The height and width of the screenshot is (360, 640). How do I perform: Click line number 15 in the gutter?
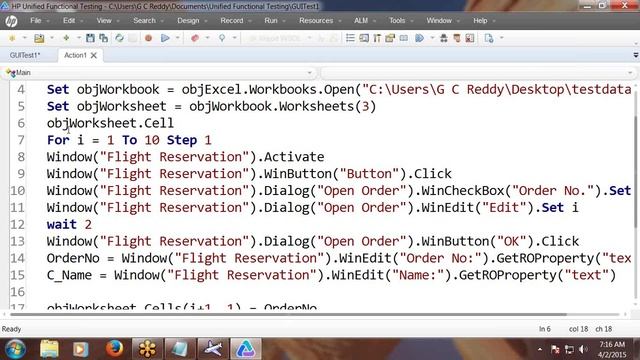(x=18, y=275)
